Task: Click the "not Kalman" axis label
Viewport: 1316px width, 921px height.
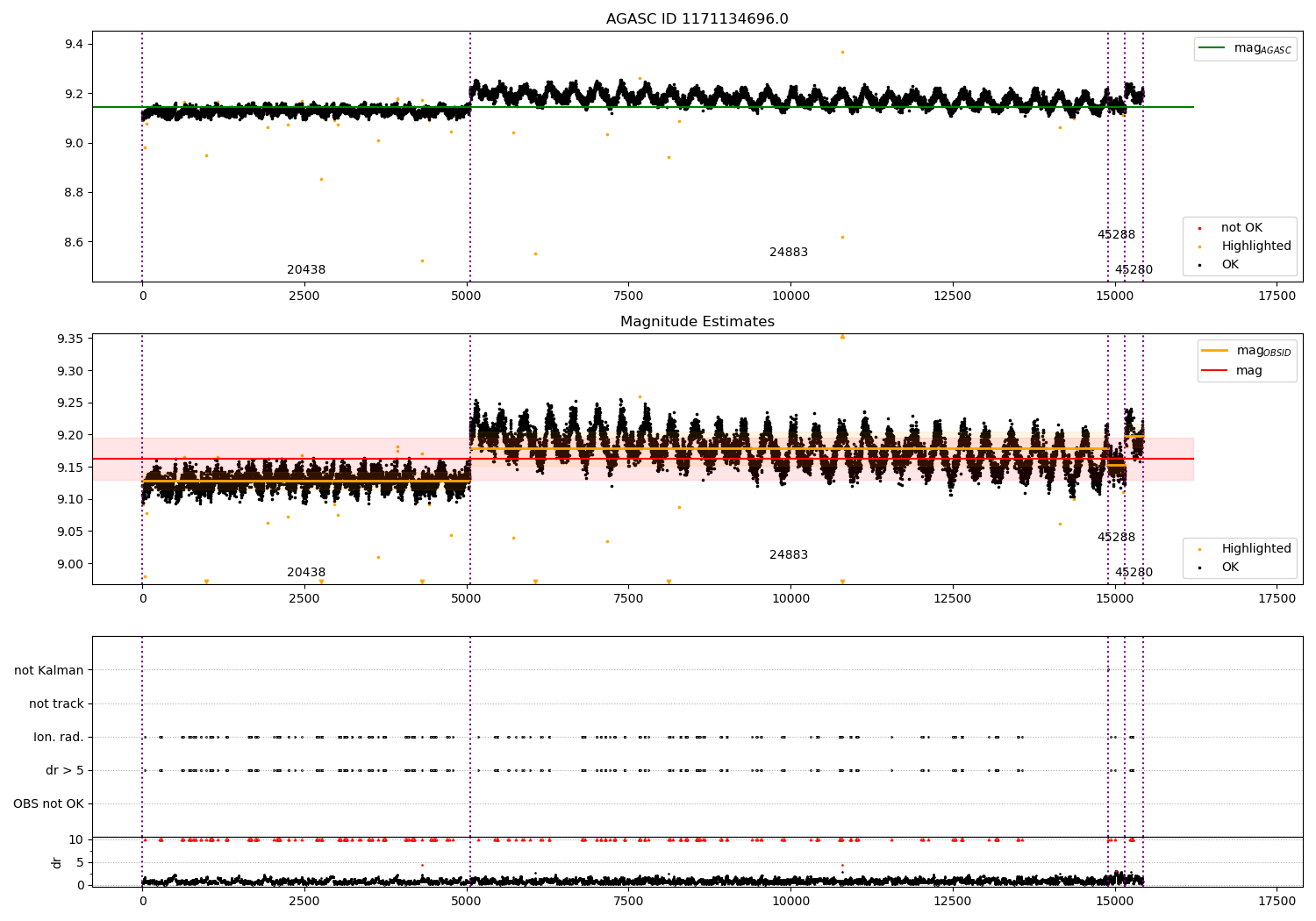Action: (x=49, y=671)
